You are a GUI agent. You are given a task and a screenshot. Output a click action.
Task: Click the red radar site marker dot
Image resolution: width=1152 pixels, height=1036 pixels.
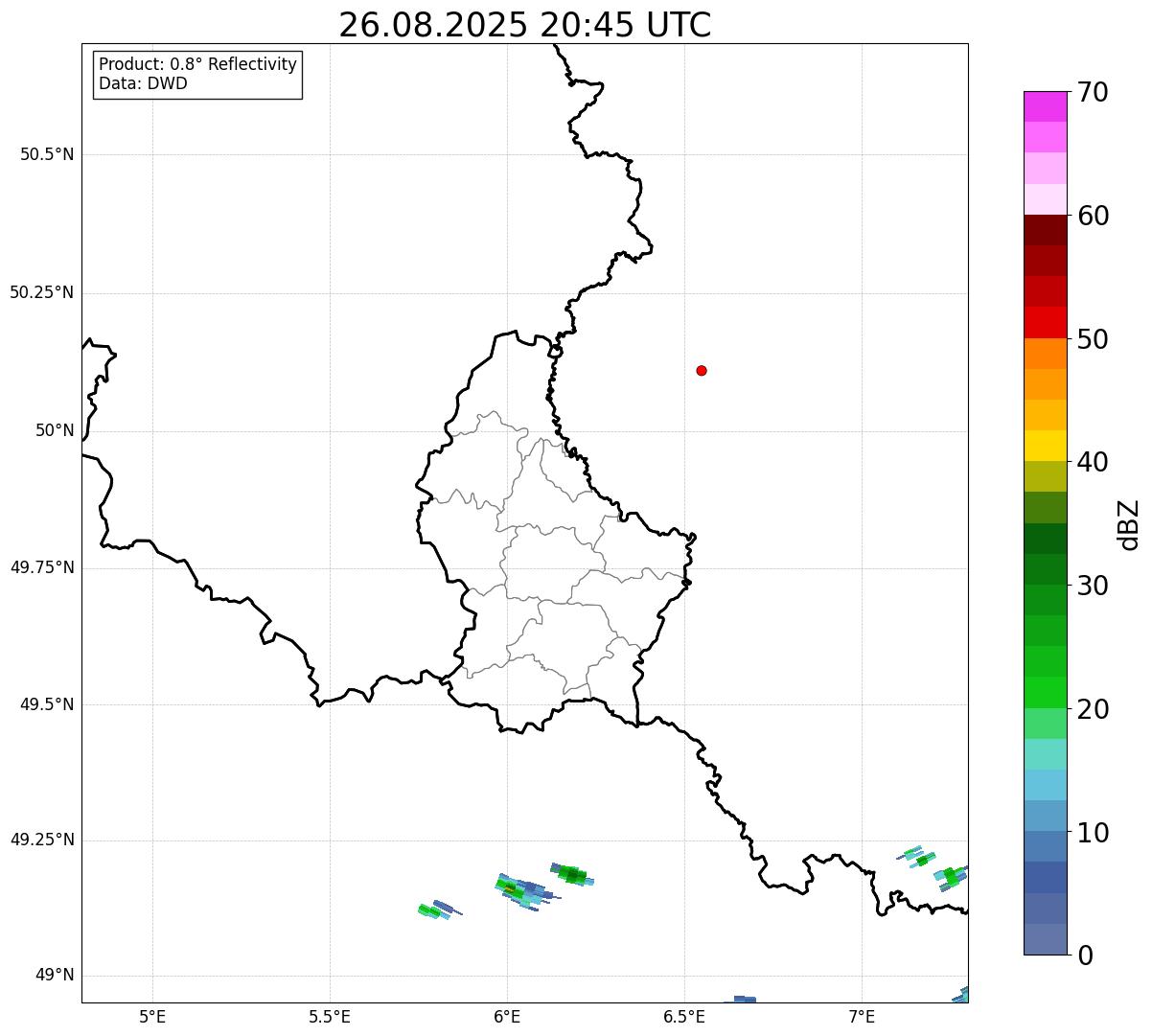tap(702, 370)
